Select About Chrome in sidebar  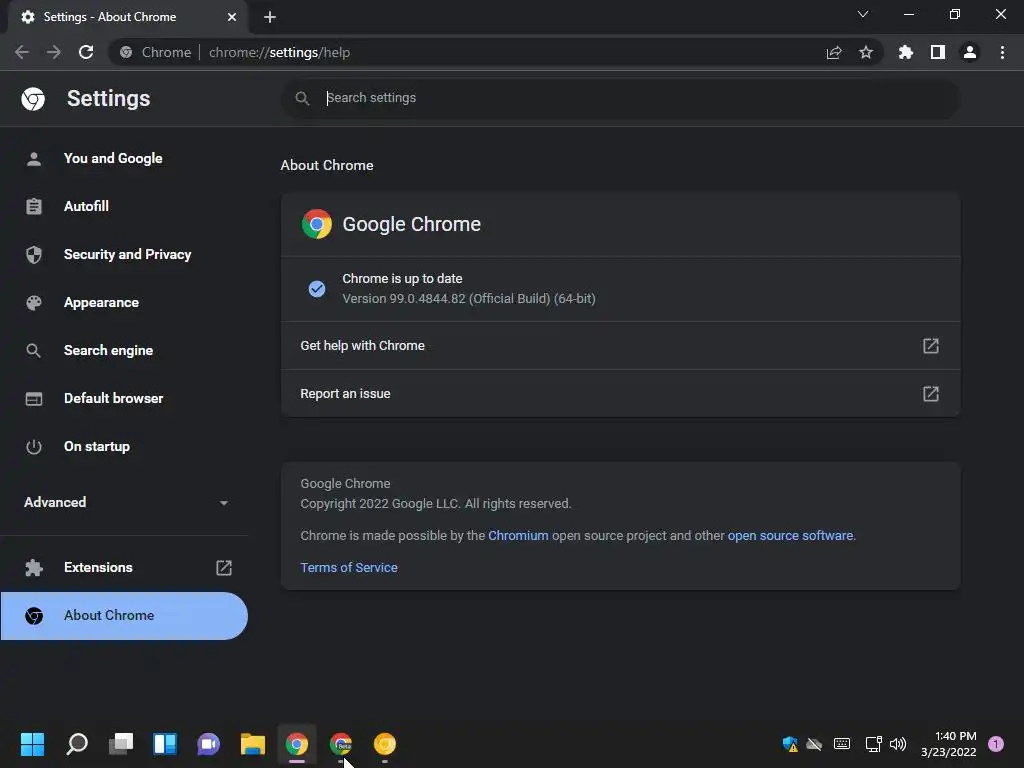pos(124,616)
